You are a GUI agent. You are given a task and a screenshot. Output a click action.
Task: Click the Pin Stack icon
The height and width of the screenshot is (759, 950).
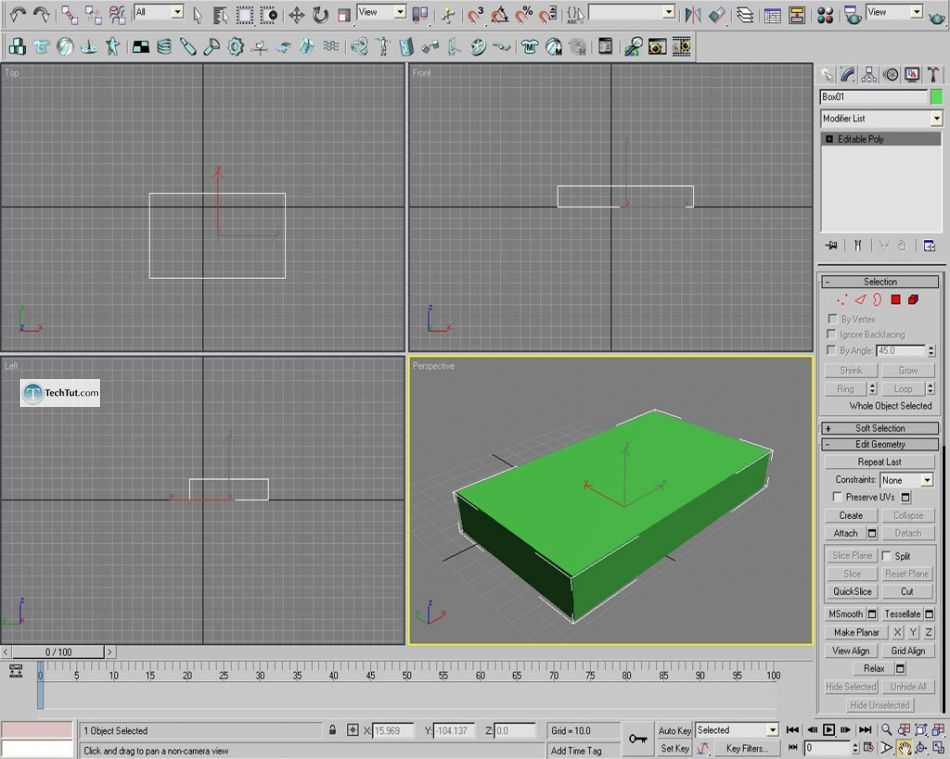pos(831,245)
